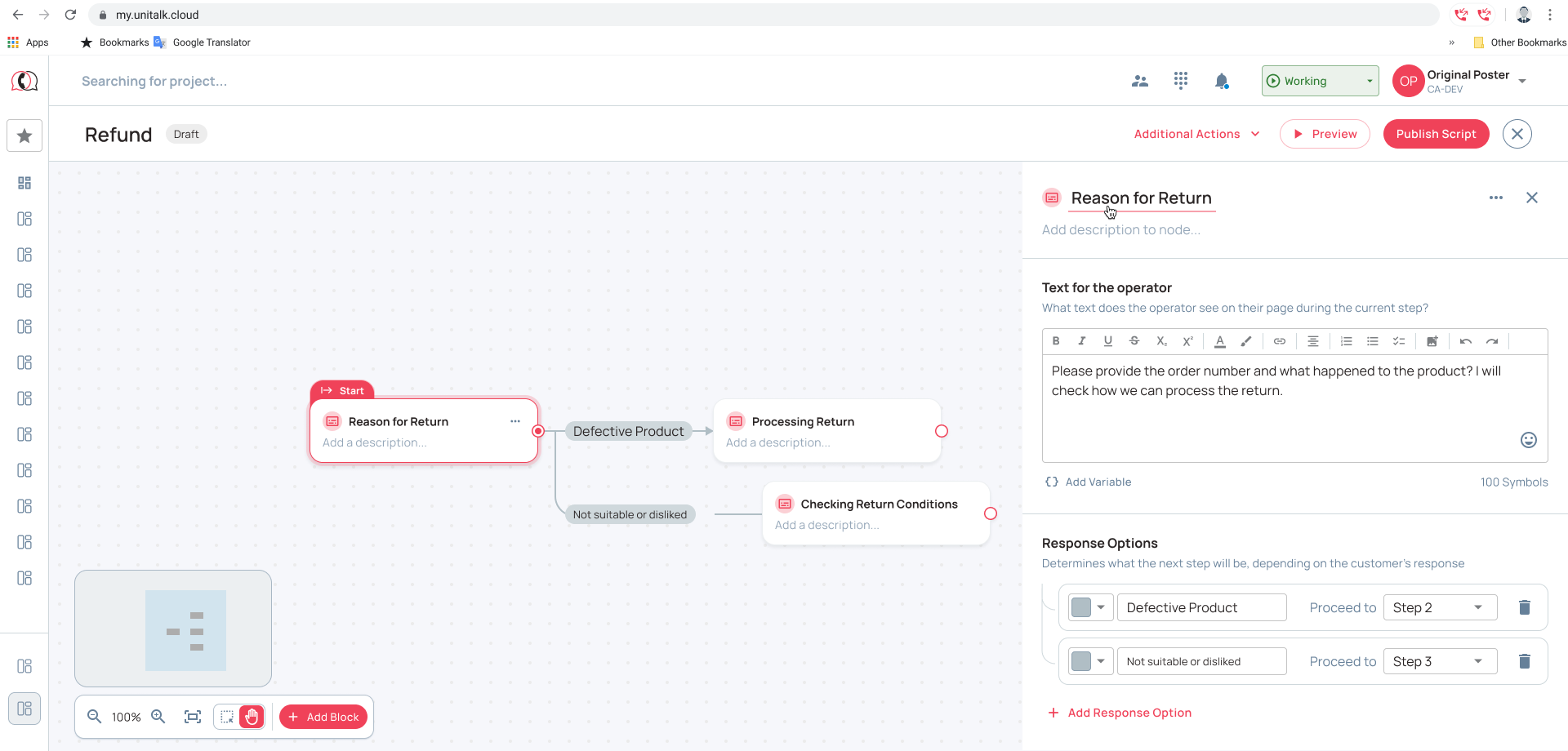Redo edit in text editor
Viewport: 1568px width, 751px height.
click(1492, 341)
